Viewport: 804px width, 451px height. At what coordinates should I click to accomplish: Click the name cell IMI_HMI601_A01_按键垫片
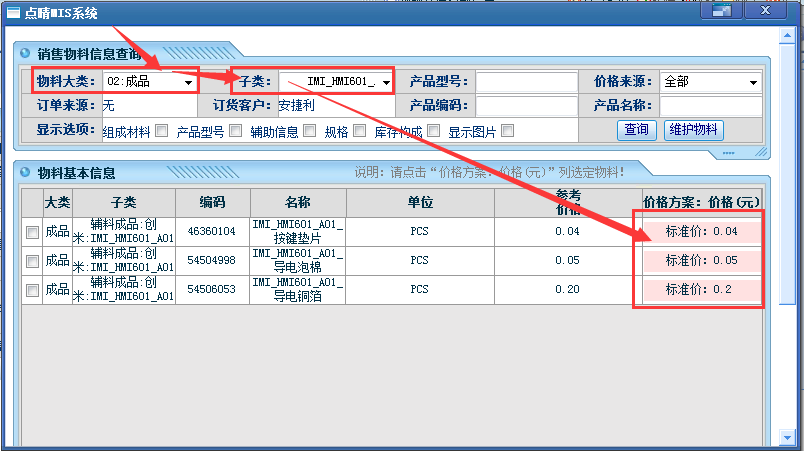coord(297,231)
